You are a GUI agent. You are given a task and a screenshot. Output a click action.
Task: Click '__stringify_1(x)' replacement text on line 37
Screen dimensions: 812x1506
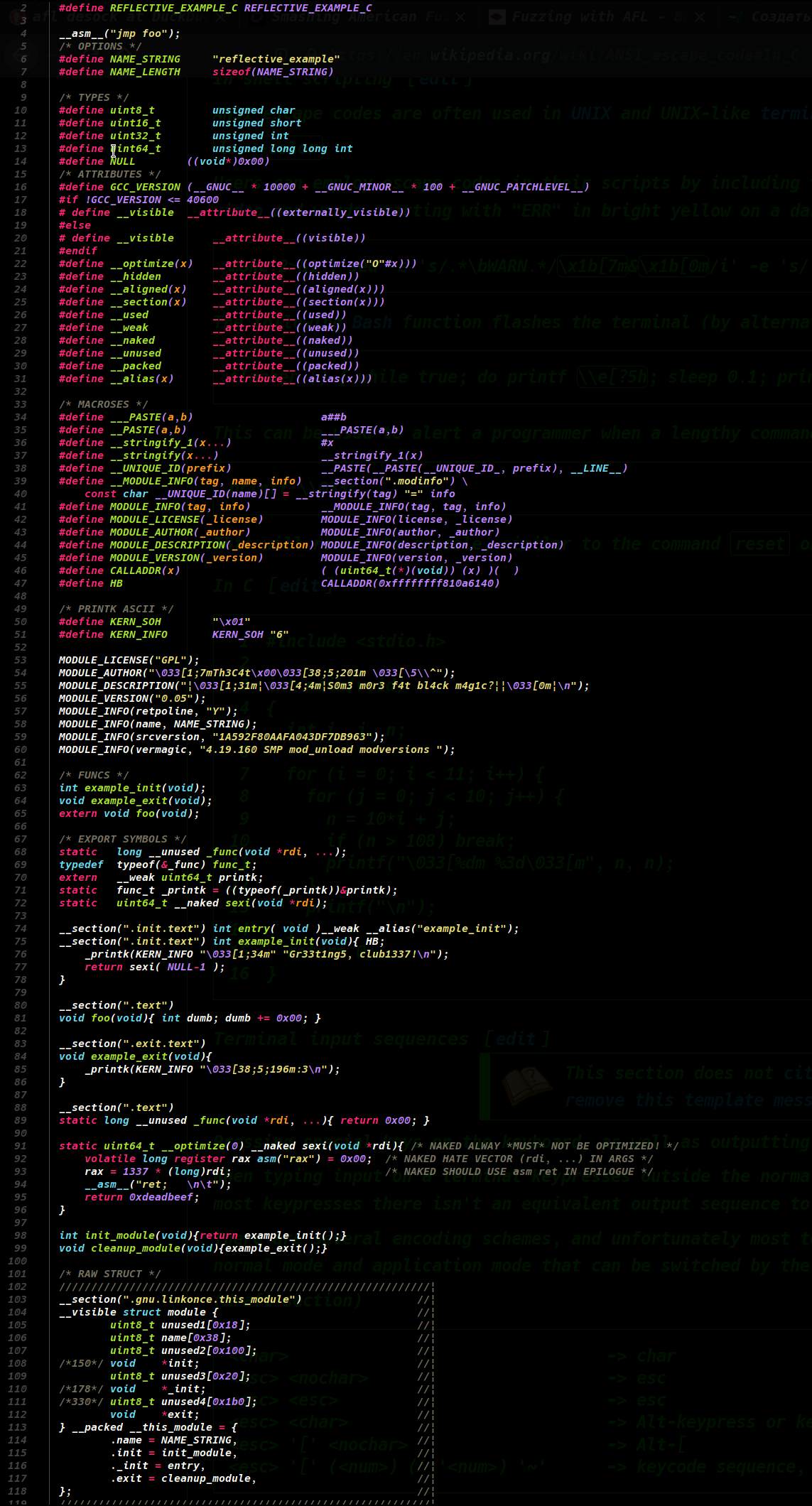point(372,455)
